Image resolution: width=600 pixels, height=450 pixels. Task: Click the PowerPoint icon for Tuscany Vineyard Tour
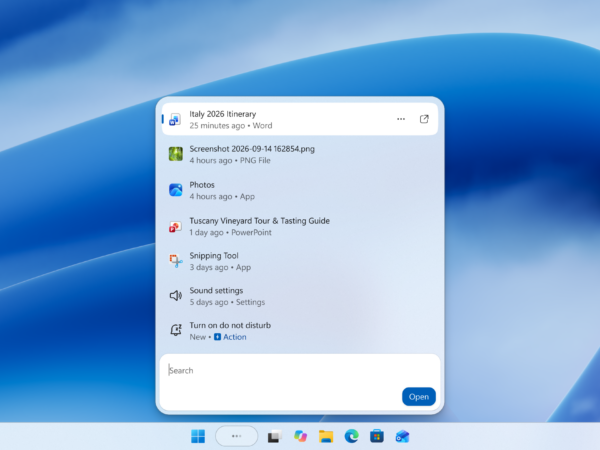click(175, 227)
